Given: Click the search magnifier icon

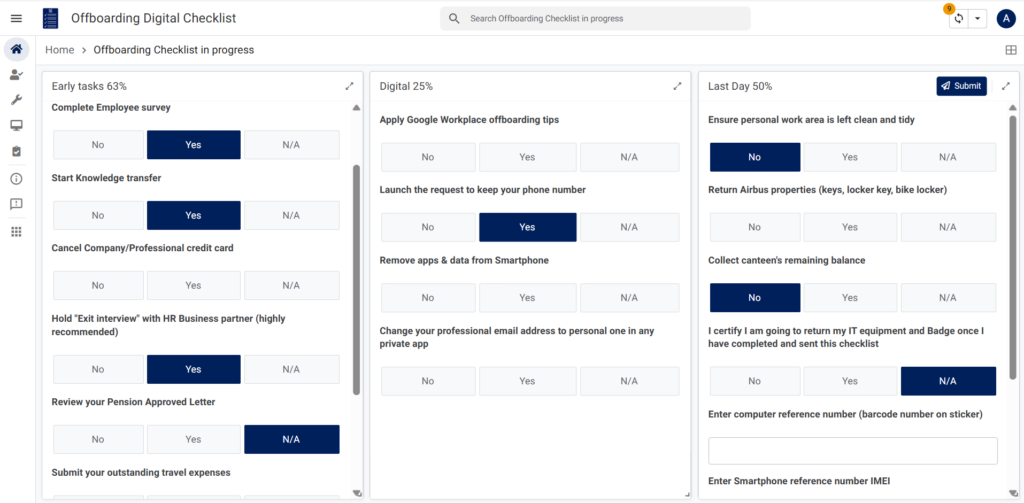Looking at the screenshot, I should pyautogui.click(x=455, y=18).
